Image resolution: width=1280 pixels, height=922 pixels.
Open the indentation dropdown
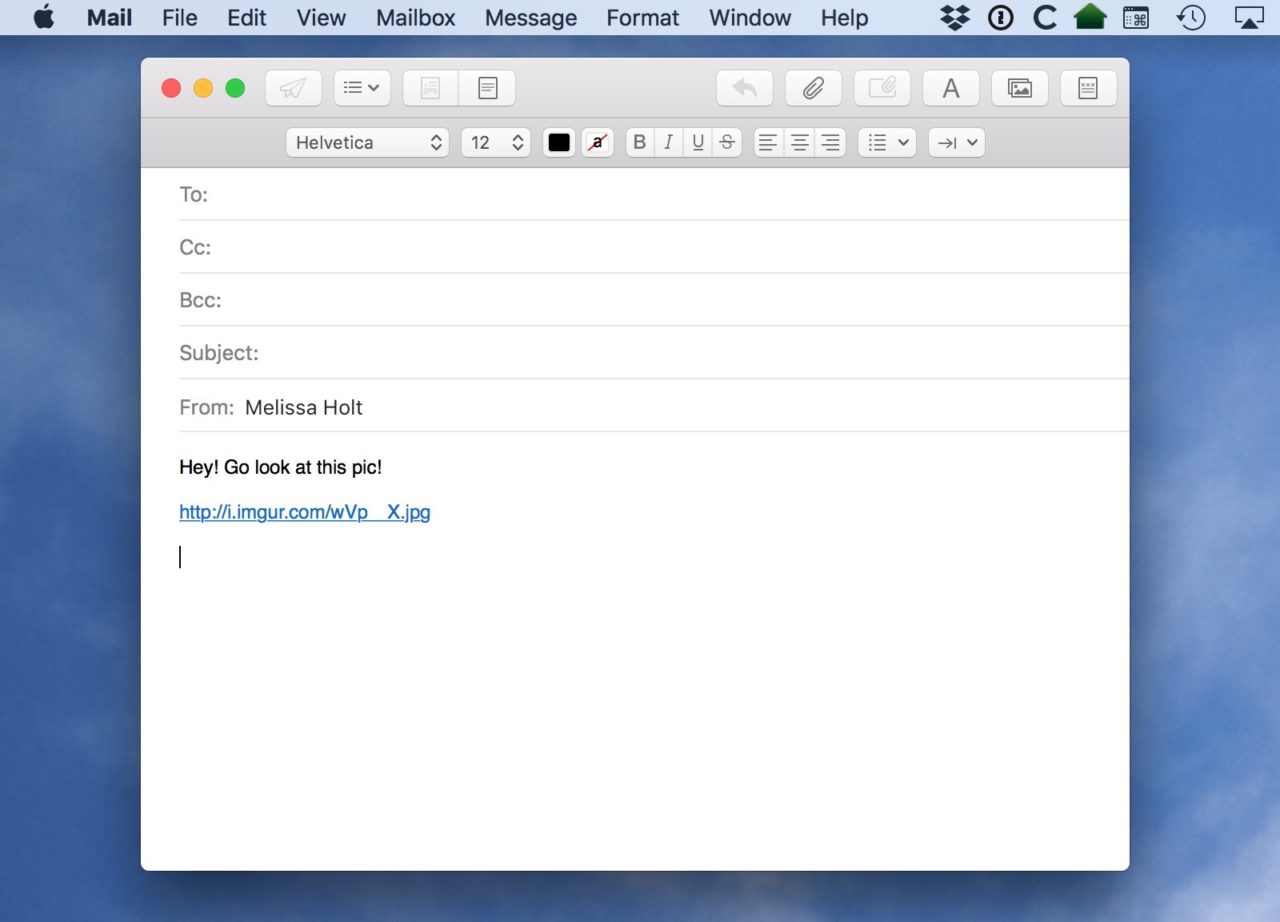(x=957, y=143)
